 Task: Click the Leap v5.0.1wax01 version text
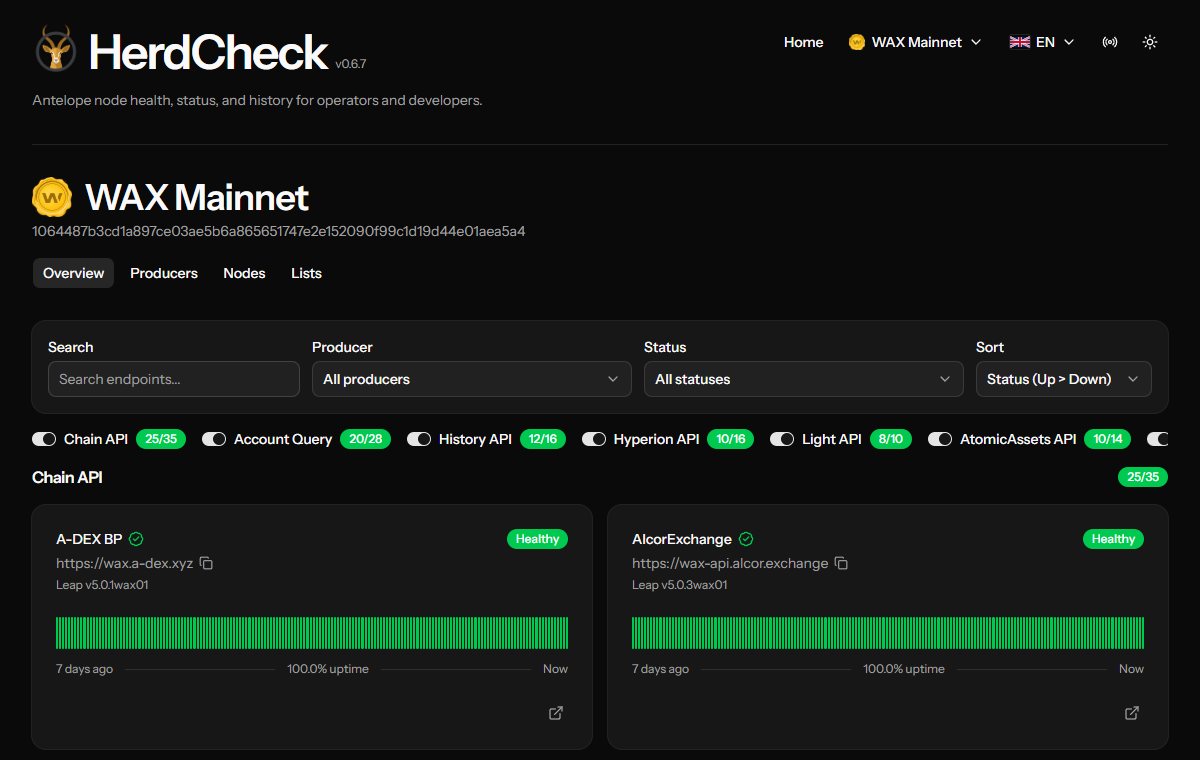click(102, 585)
